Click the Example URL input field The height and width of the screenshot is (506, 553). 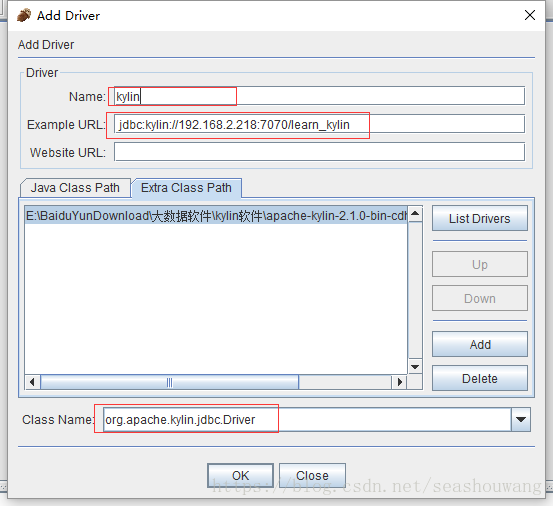(320, 124)
